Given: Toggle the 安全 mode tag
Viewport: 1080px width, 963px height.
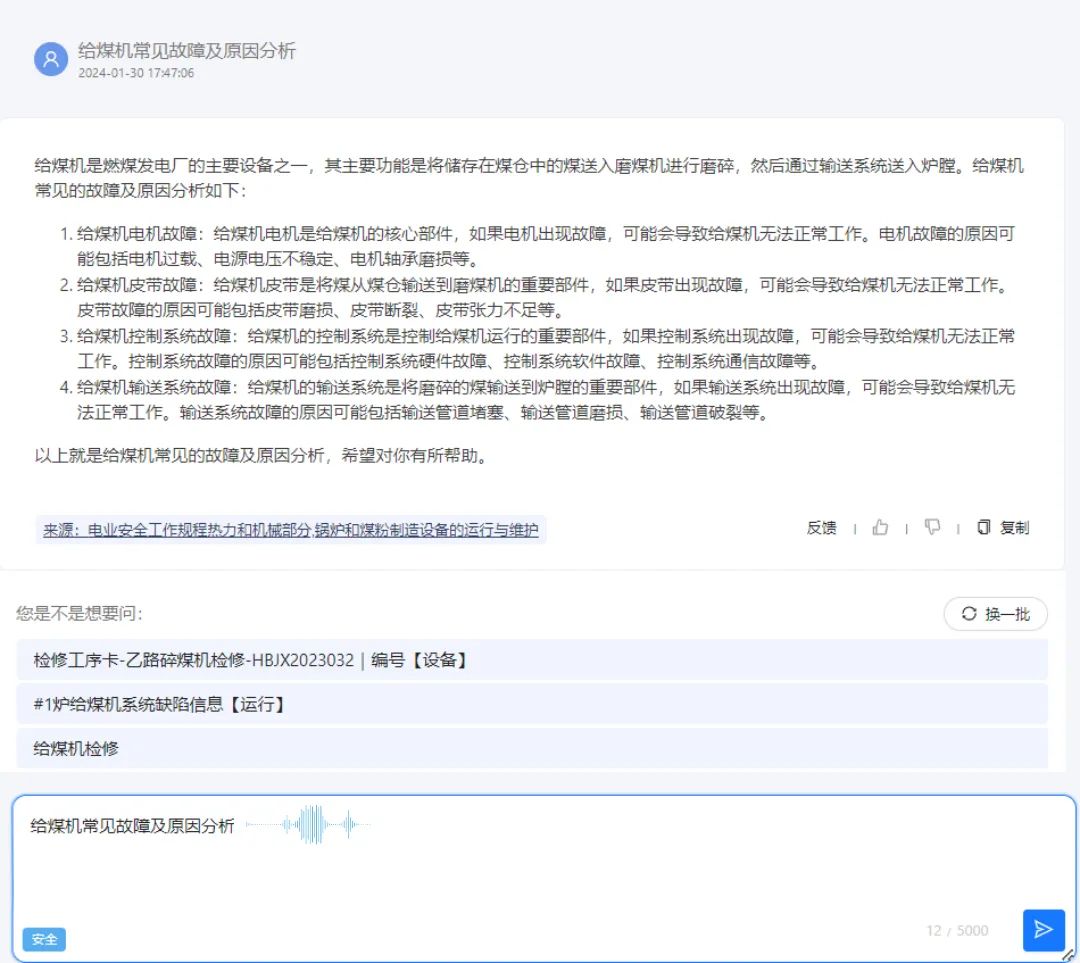Looking at the screenshot, I should tap(44, 939).
